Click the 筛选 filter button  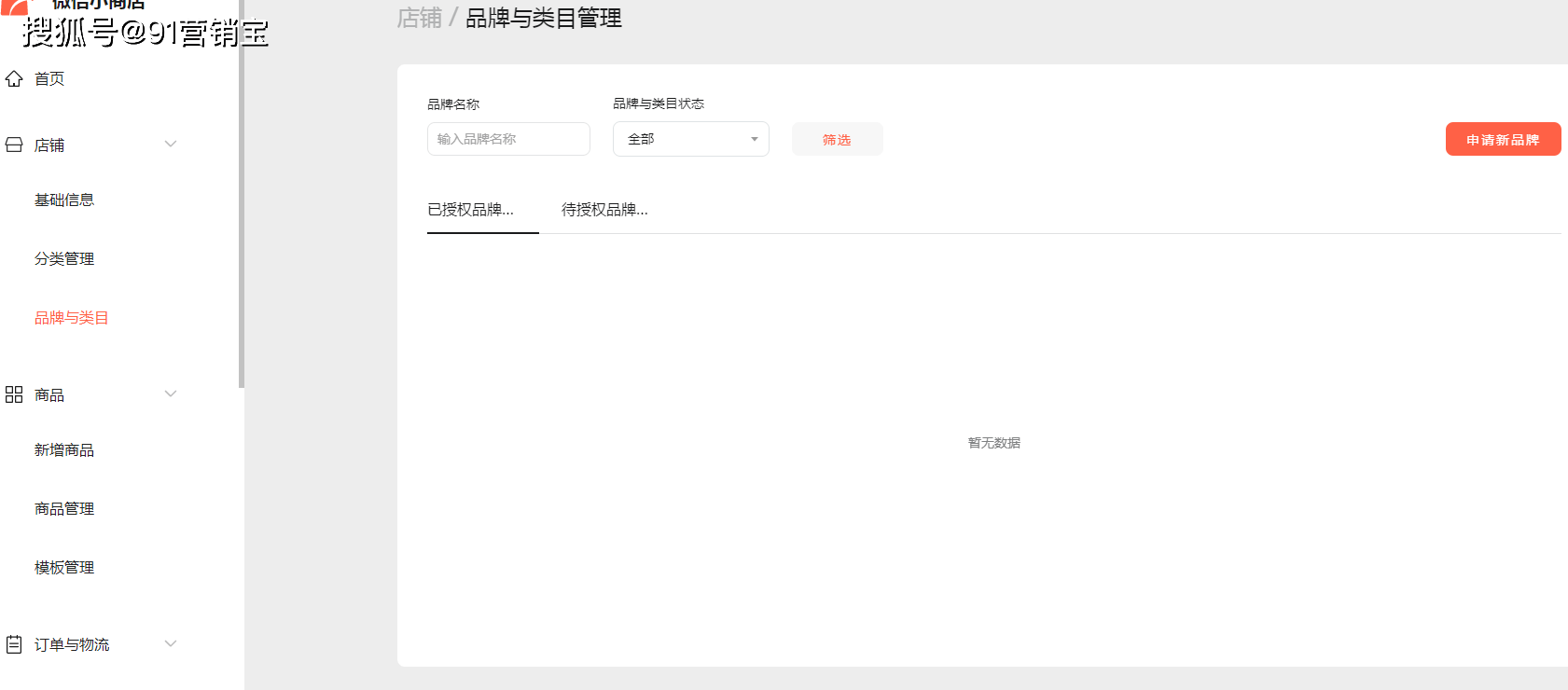click(x=837, y=139)
